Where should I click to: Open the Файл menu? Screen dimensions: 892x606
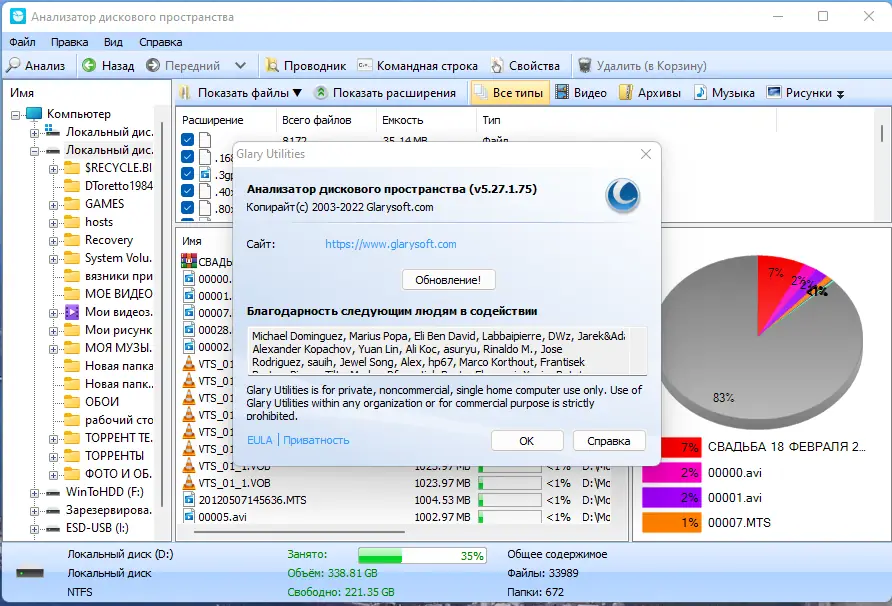coord(22,42)
